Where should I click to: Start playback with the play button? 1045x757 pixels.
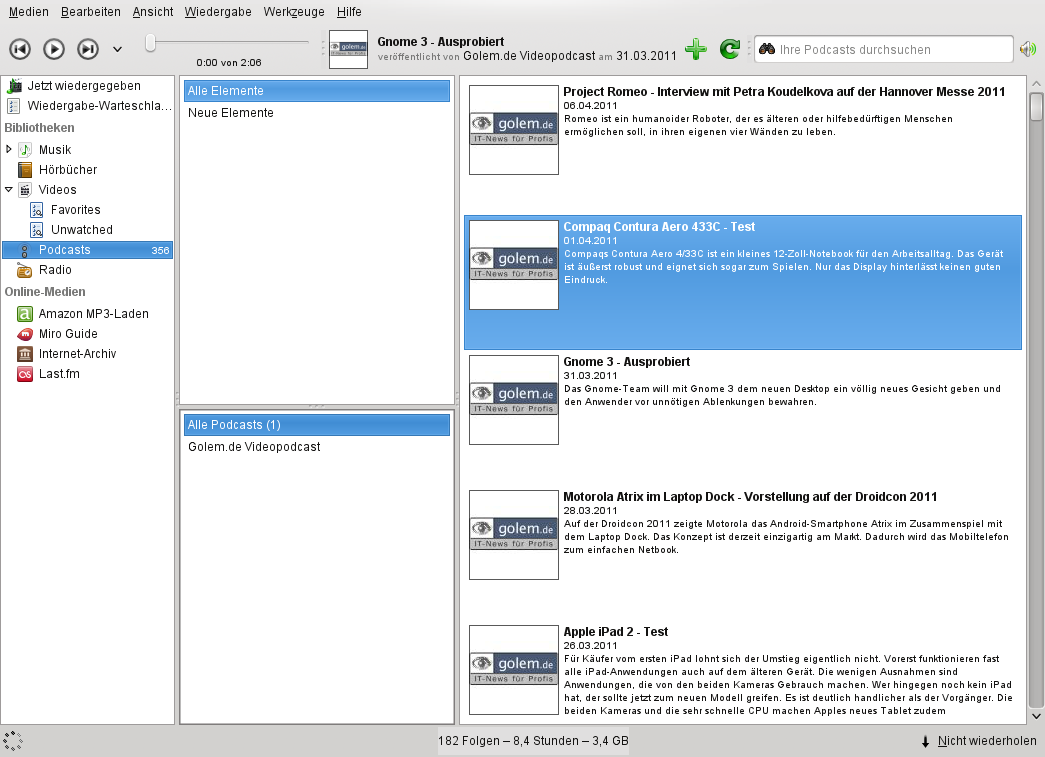[54, 49]
